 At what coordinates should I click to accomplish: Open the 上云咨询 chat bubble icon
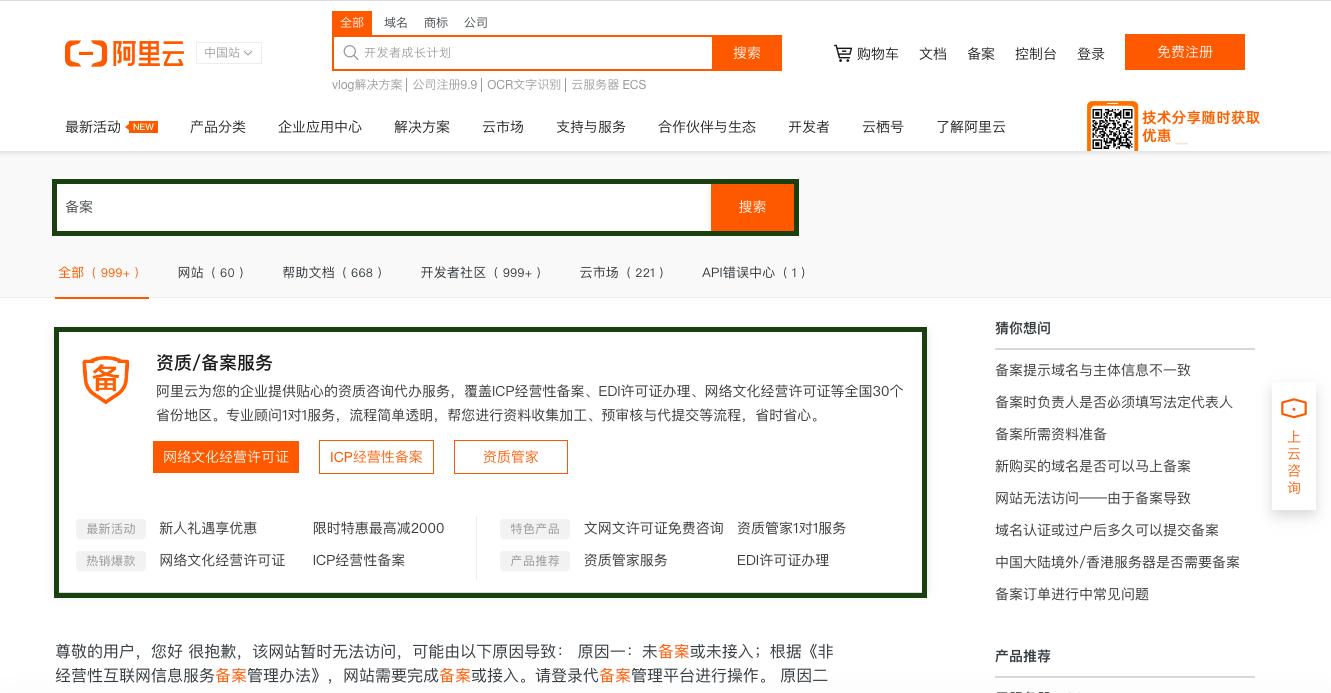(x=1294, y=408)
